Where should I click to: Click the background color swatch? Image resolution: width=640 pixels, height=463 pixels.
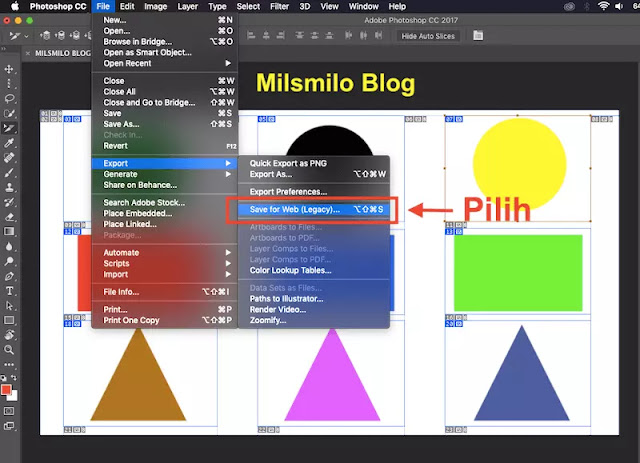[x=13, y=396]
